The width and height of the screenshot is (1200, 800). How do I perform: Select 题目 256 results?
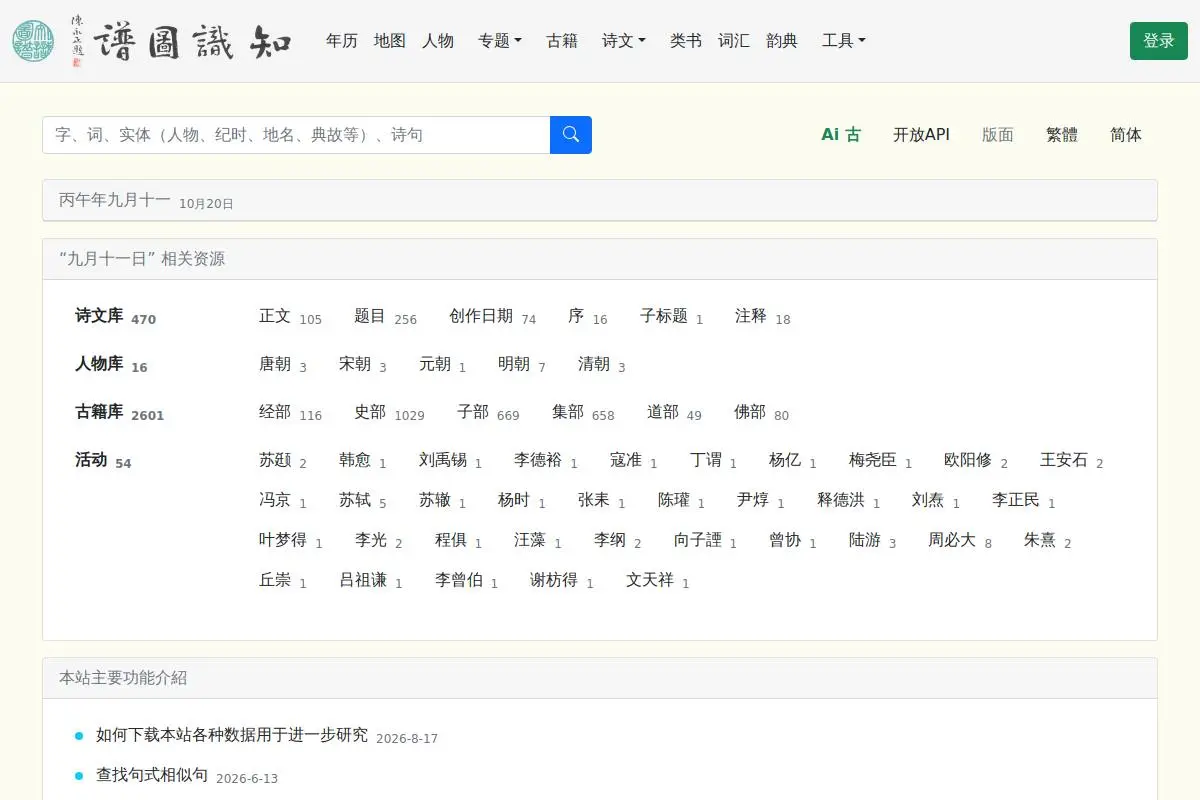[385, 317]
